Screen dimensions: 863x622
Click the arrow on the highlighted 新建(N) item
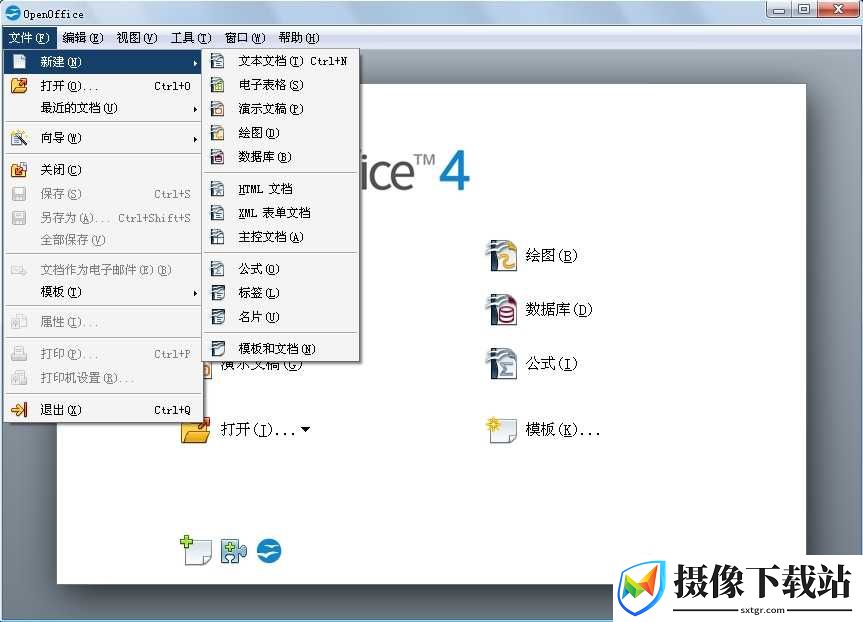(195, 63)
